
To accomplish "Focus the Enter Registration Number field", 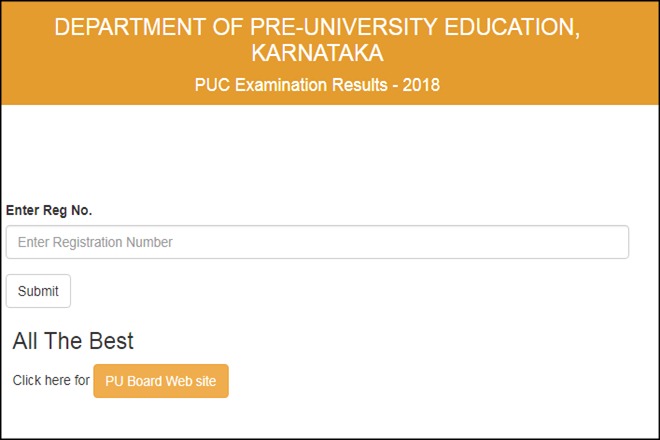I will 317,242.
